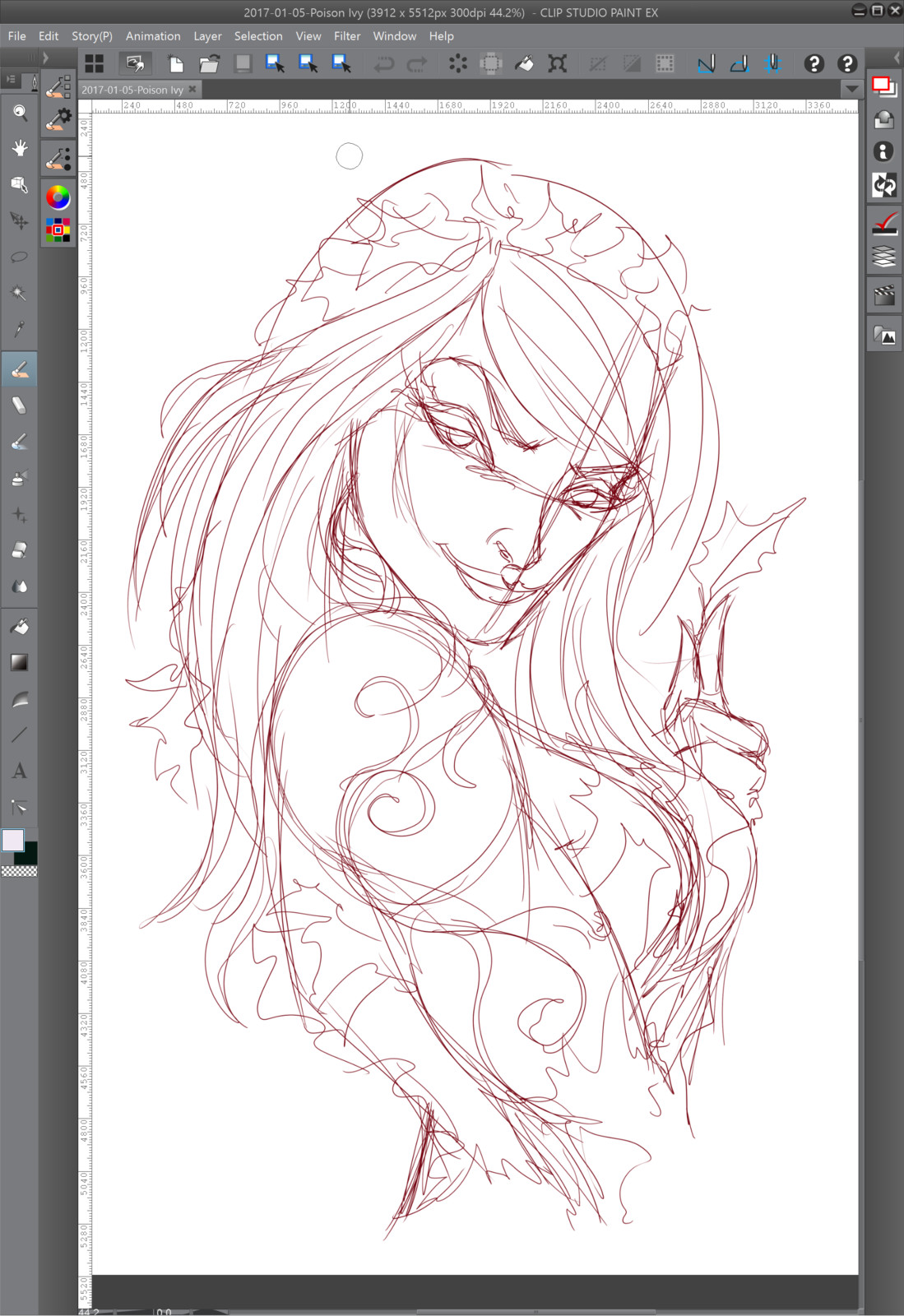Open the canvas tab list dropdown arrow
This screenshot has height=1316, width=904.
851,89
